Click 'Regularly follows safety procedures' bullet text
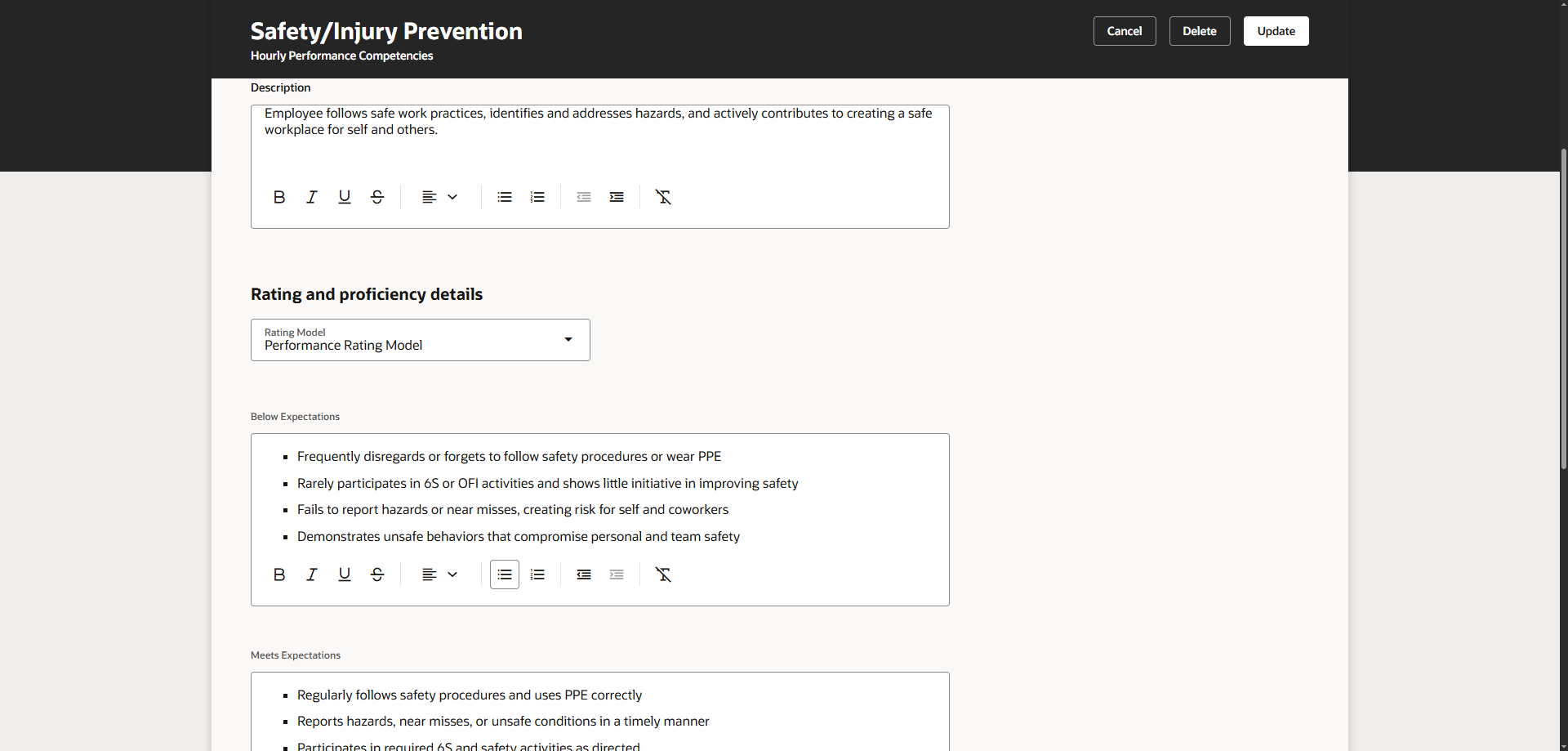Viewport: 1568px width, 751px height. click(470, 695)
